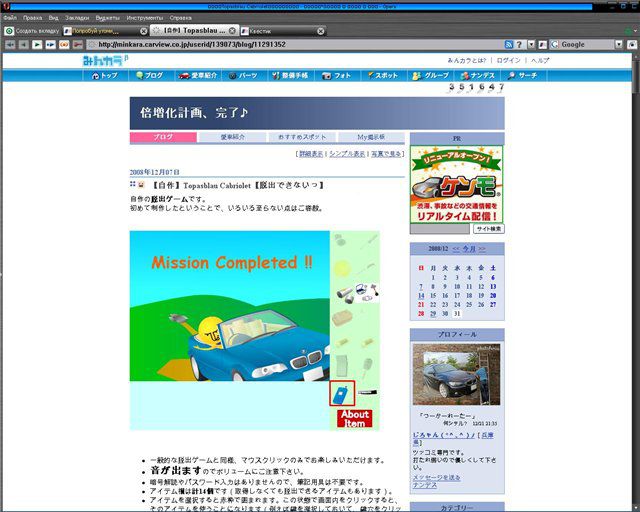
Task: Close the Topasblau blog tab
Action: (232, 31)
